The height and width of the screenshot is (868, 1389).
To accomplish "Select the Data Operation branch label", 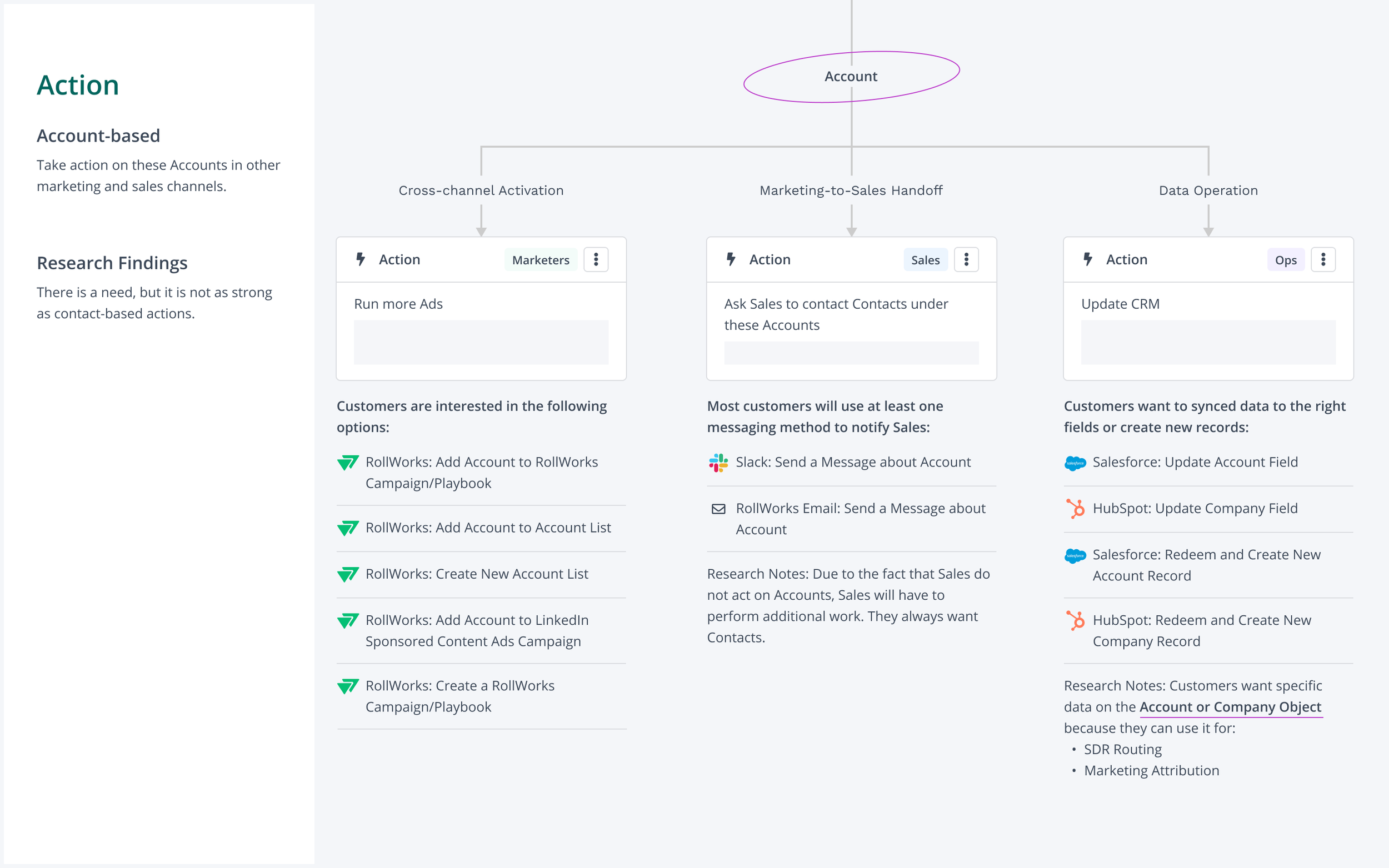I will 1208,190.
